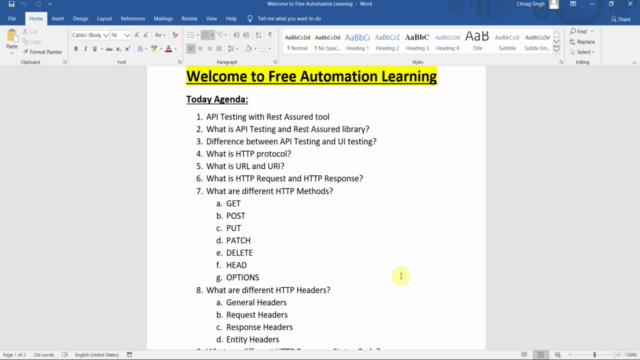Click the Increase Indent icon
This screenshot has height=360, width=640.
point(246,35)
